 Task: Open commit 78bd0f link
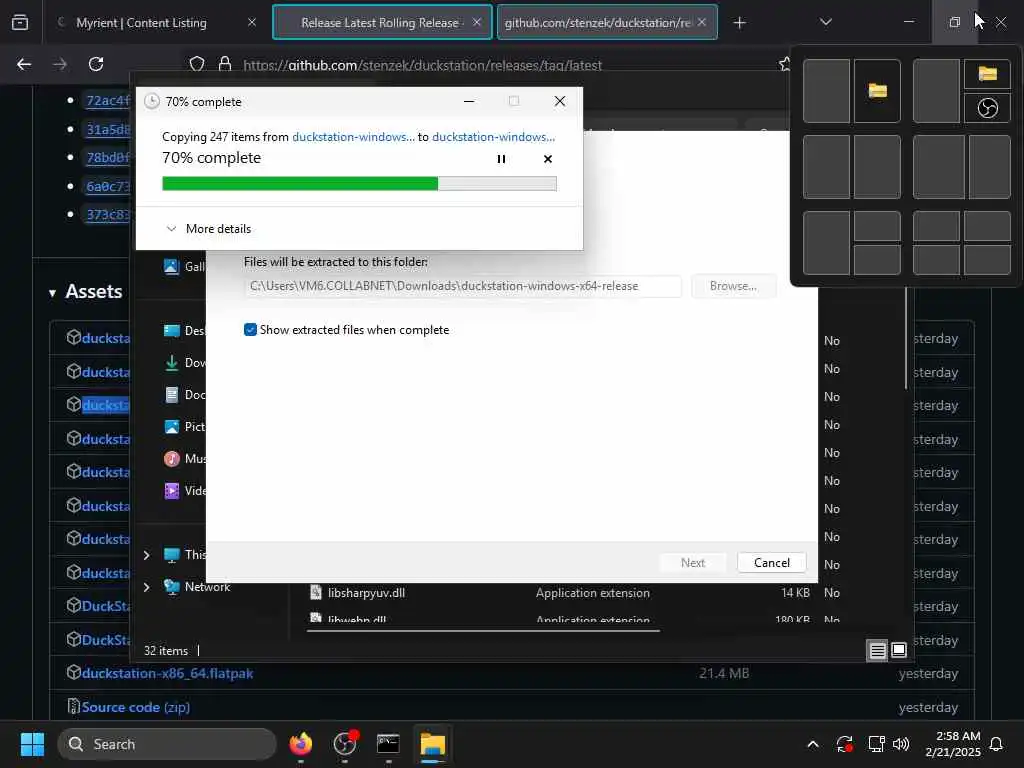click(108, 157)
